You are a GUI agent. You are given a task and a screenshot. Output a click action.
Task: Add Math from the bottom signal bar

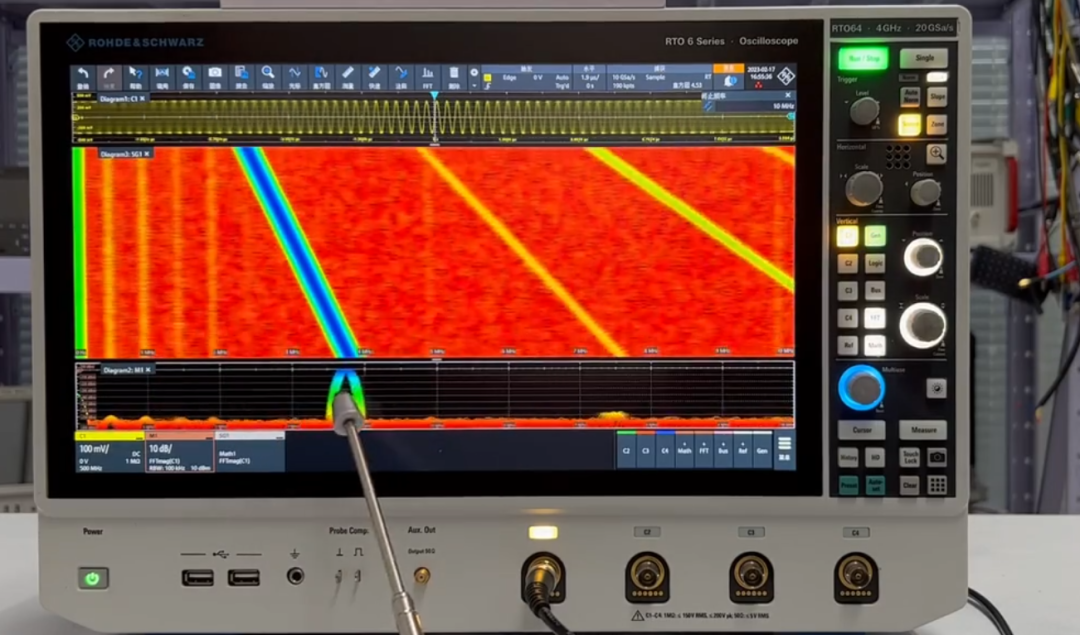[685, 450]
